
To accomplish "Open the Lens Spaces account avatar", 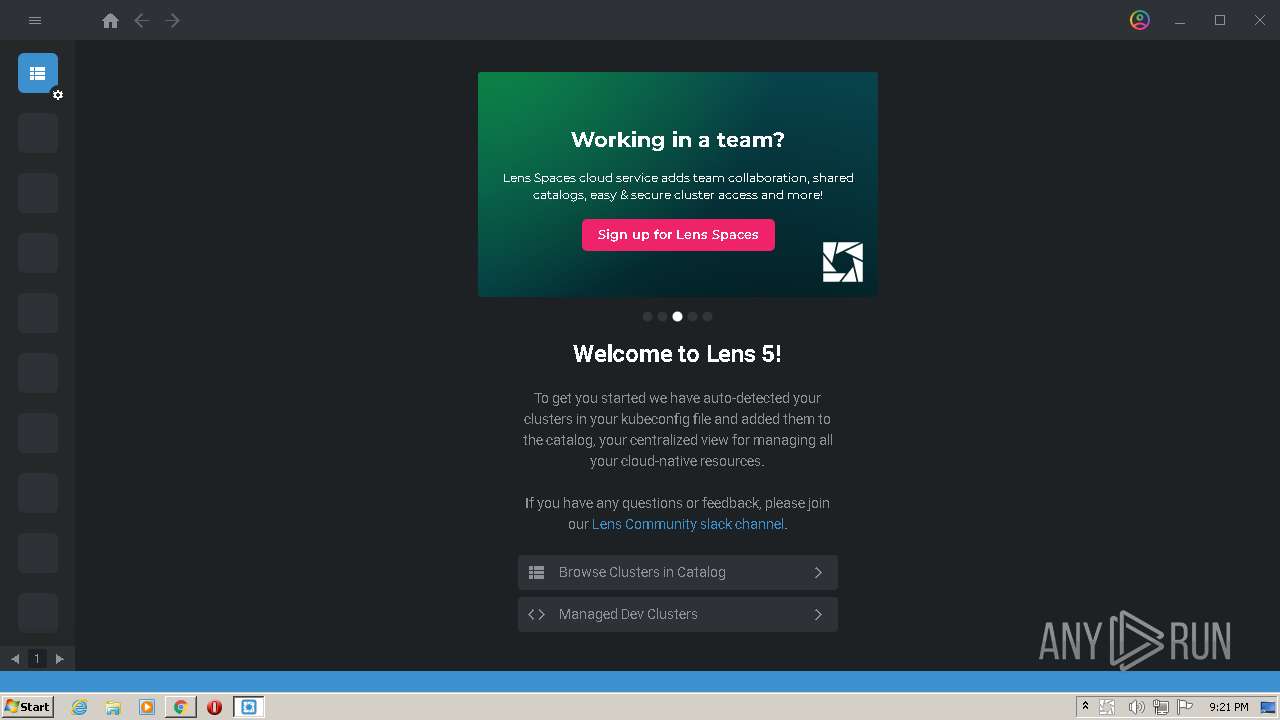I will point(1140,20).
